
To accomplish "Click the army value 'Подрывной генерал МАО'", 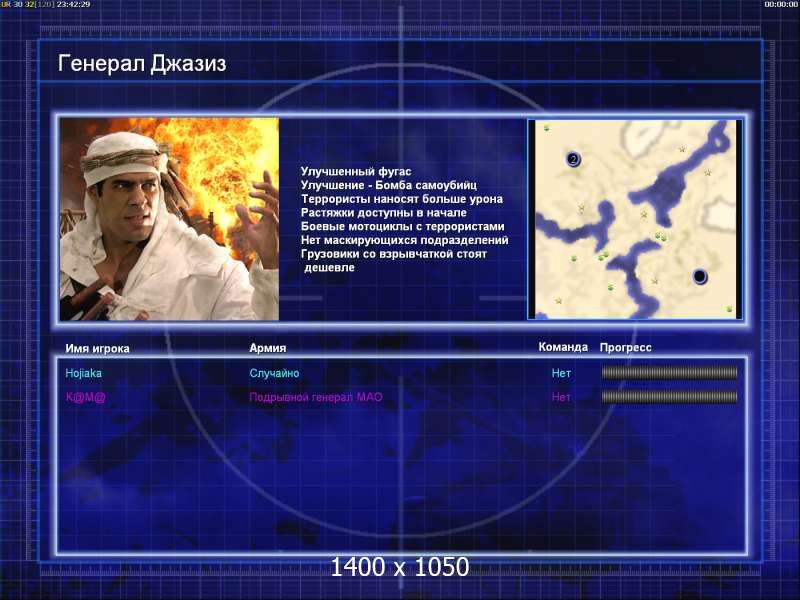I will [x=316, y=397].
